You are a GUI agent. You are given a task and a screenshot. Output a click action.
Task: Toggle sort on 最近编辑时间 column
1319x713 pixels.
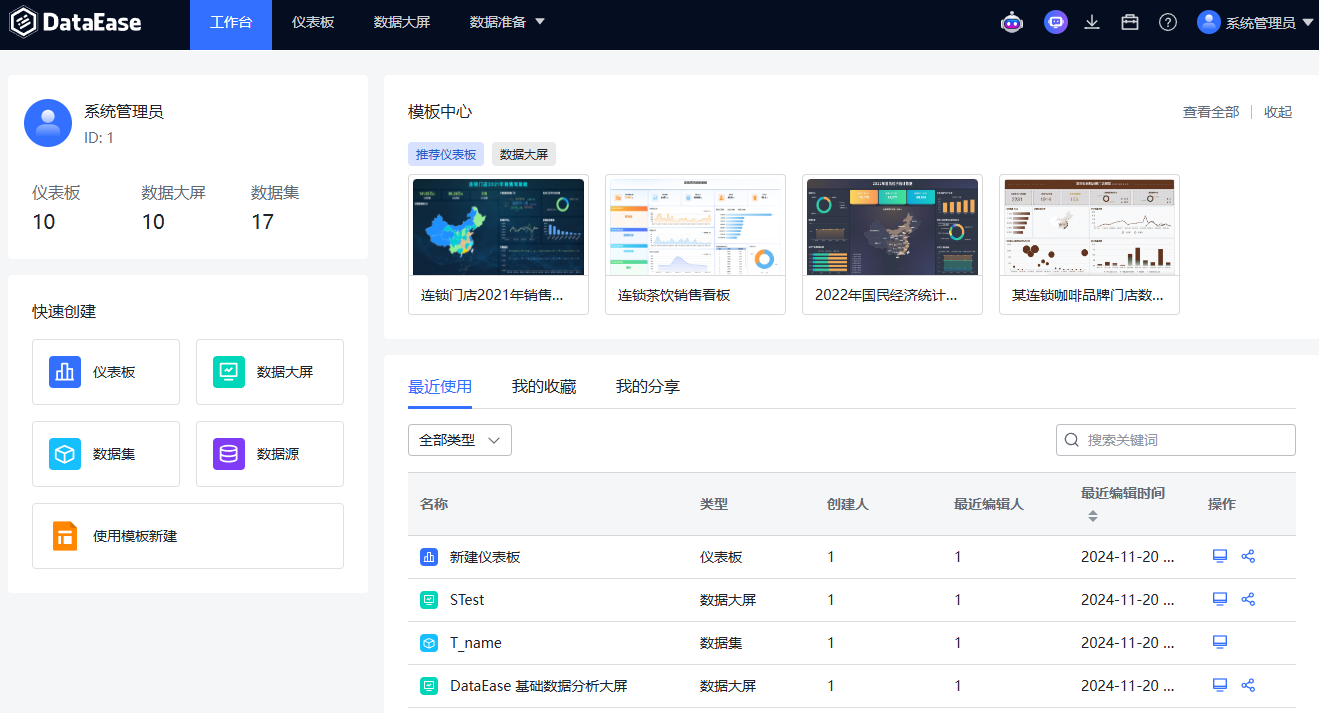pyautogui.click(x=1093, y=516)
